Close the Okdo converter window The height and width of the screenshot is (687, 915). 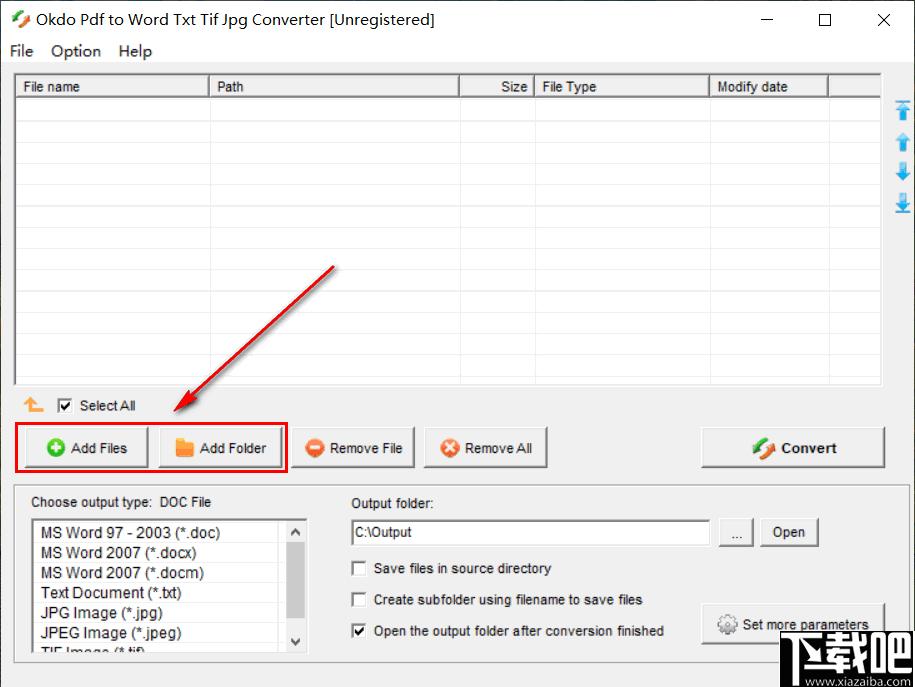[x=883, y=20]
